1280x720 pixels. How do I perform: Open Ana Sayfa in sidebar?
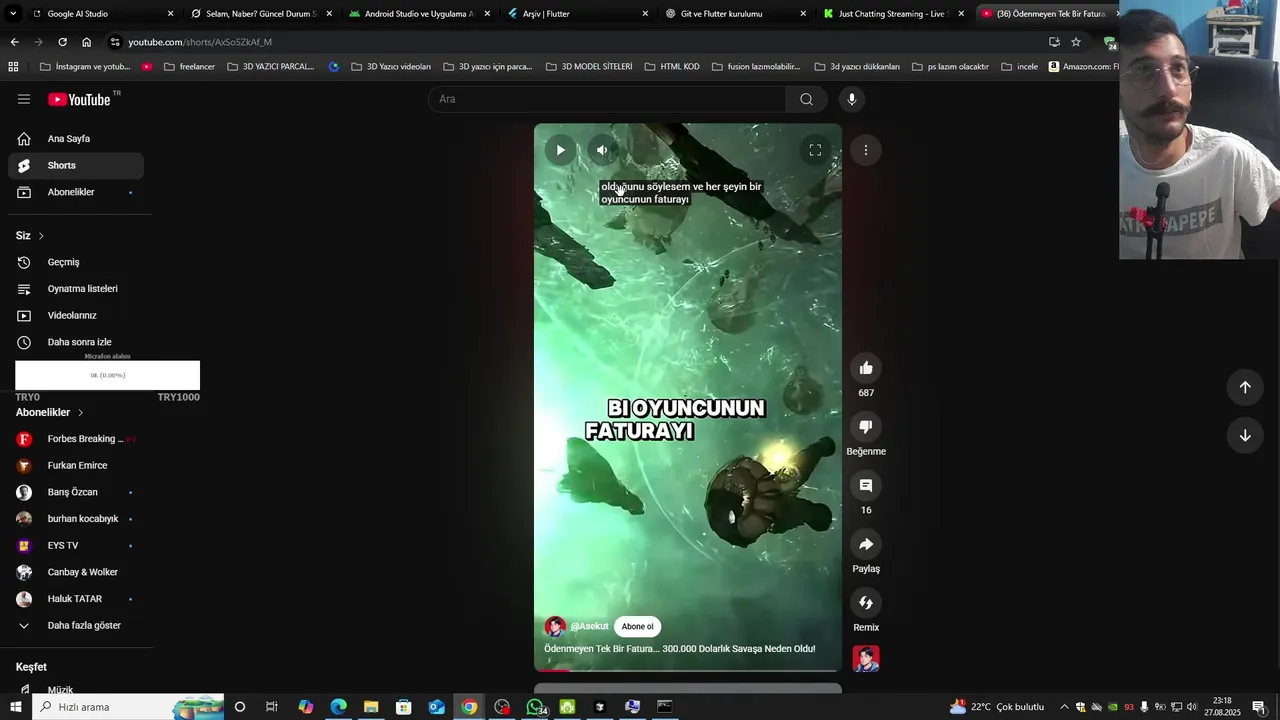coord(76,139)
